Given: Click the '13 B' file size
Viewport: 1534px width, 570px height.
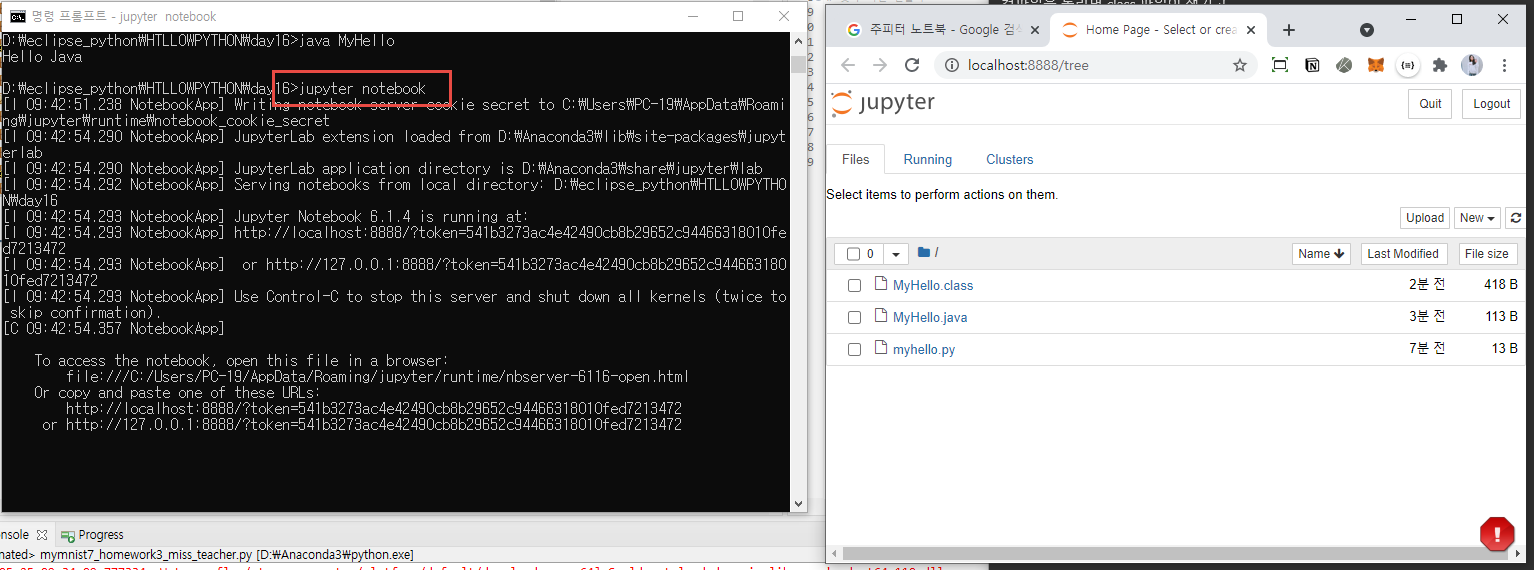Looking at the screenshot, I should click(x=1505, y=349).
